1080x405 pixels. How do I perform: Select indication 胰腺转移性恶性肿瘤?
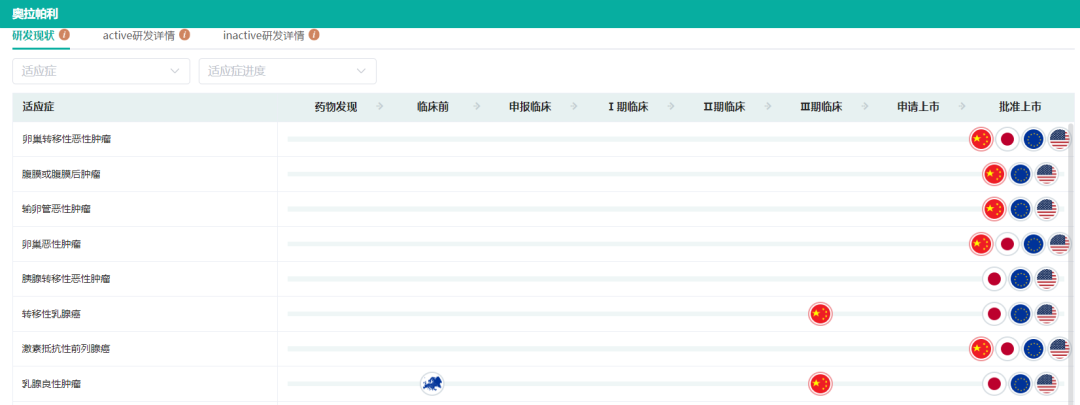[x=66, y=279]
